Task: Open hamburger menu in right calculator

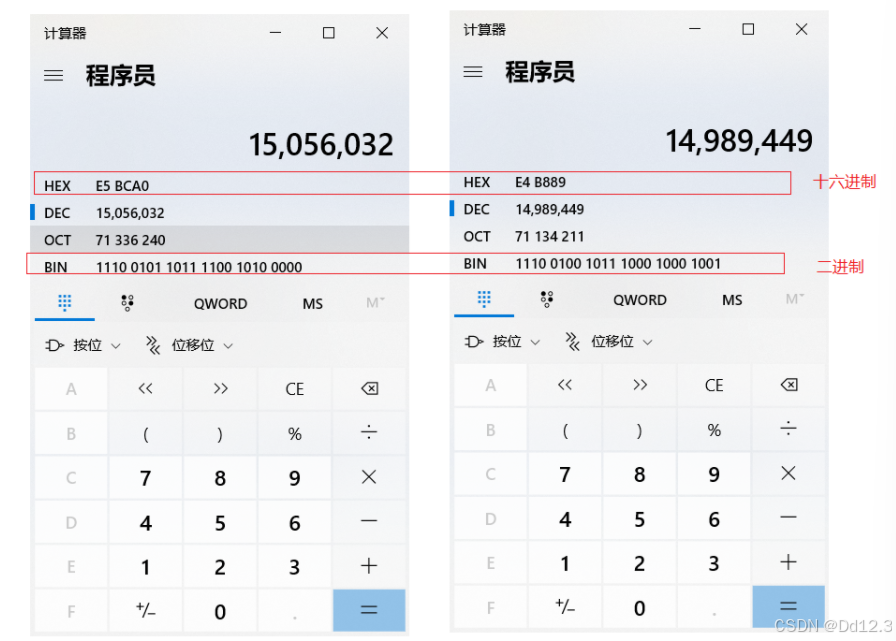Action: click(x=473, y=72)
